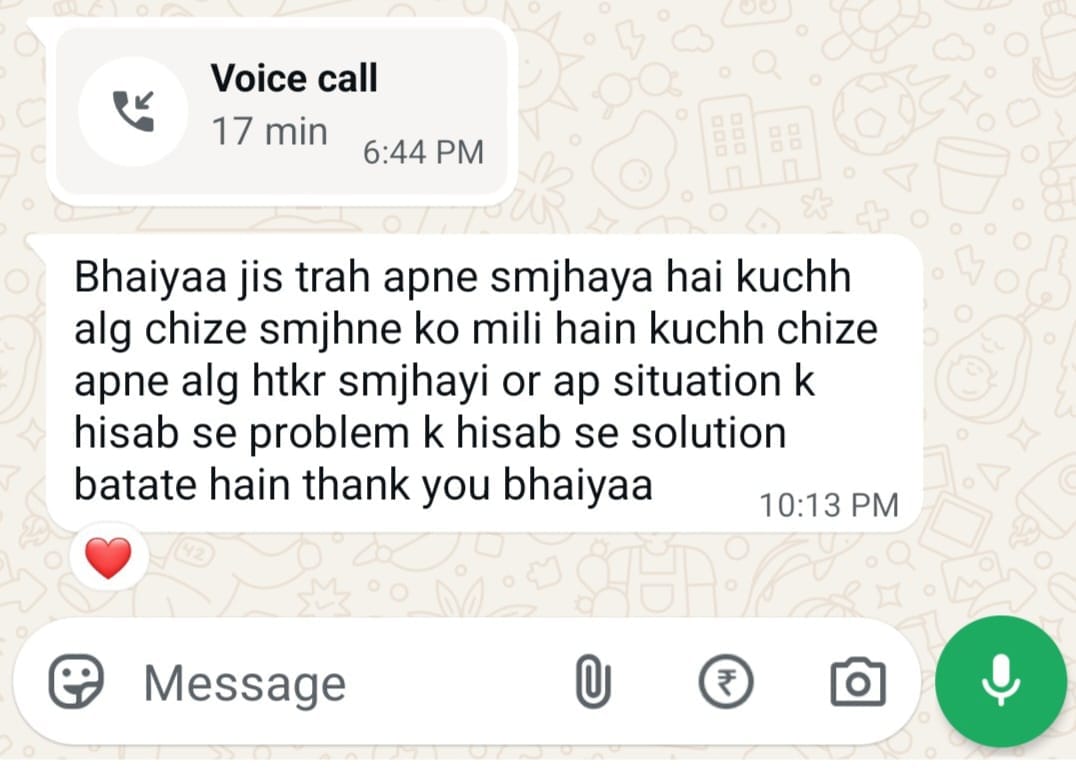Tap the red heart reaction

click(x=108, y=557)
